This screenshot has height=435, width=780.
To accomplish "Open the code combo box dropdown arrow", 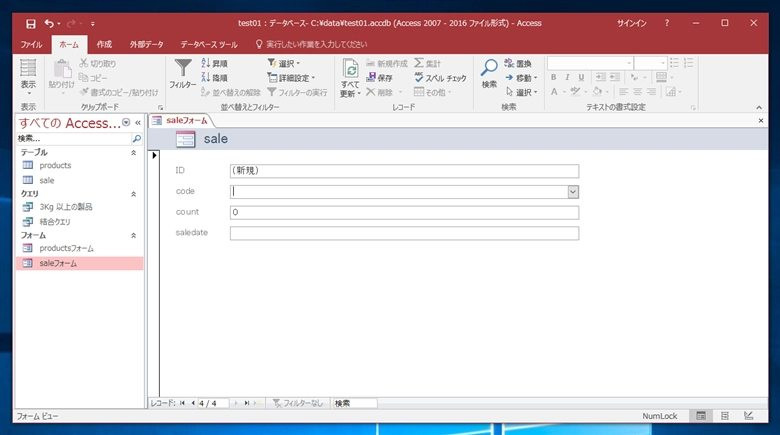I will point(573,192).
